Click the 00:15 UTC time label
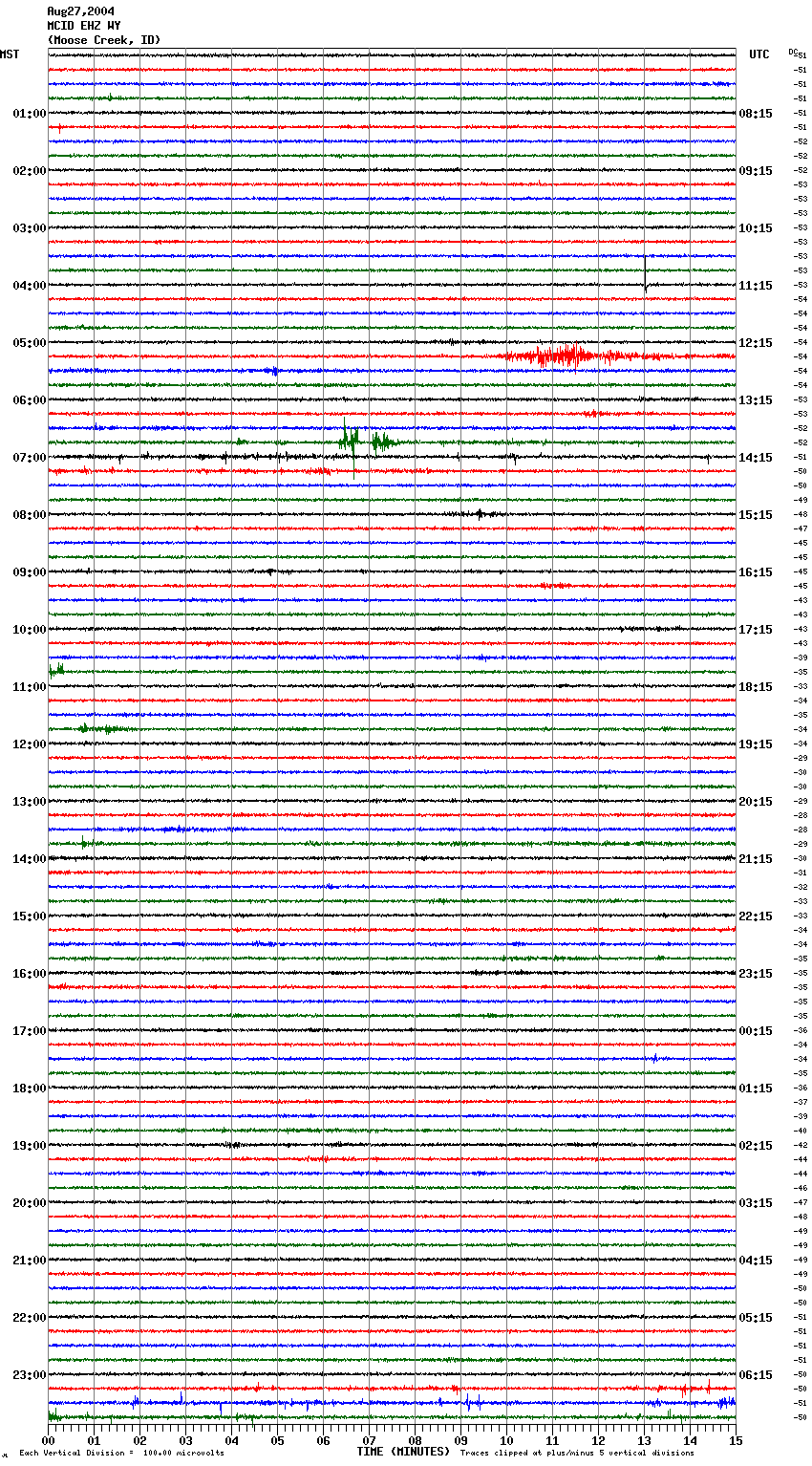The height and width of the screenshot is (1466, 812). tap(756, 1031)
